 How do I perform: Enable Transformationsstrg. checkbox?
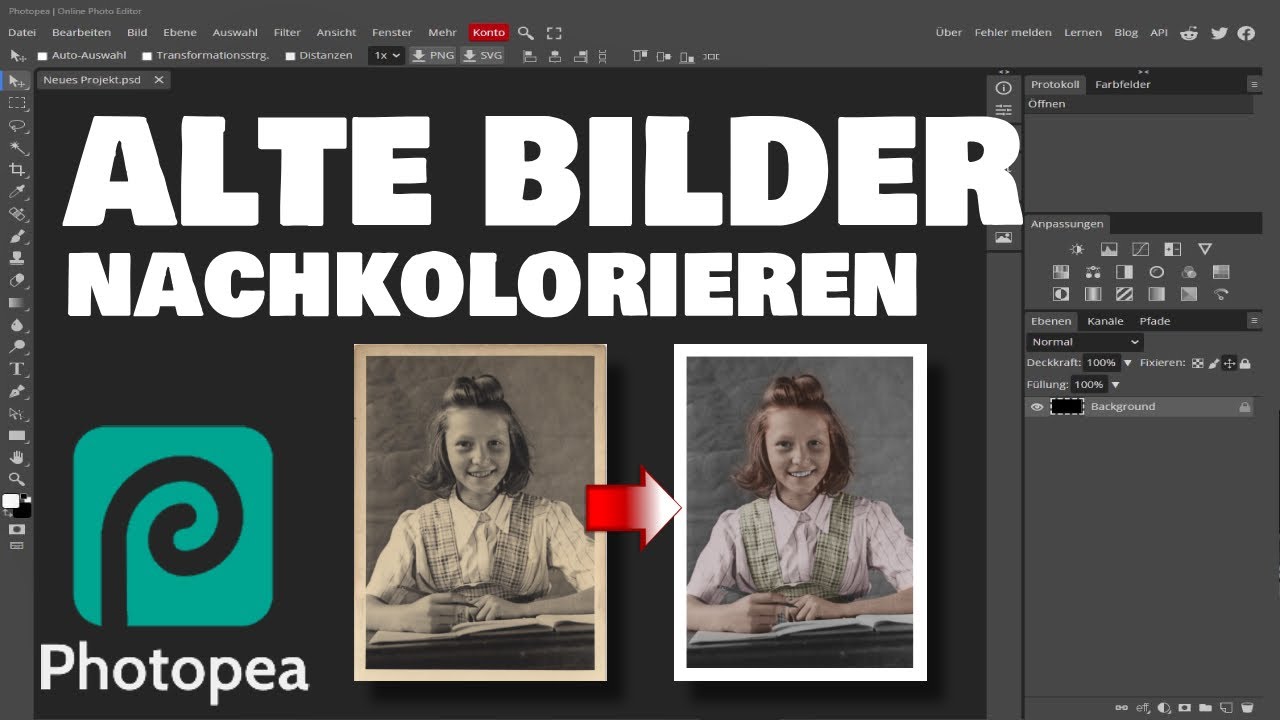click(147, 56)
